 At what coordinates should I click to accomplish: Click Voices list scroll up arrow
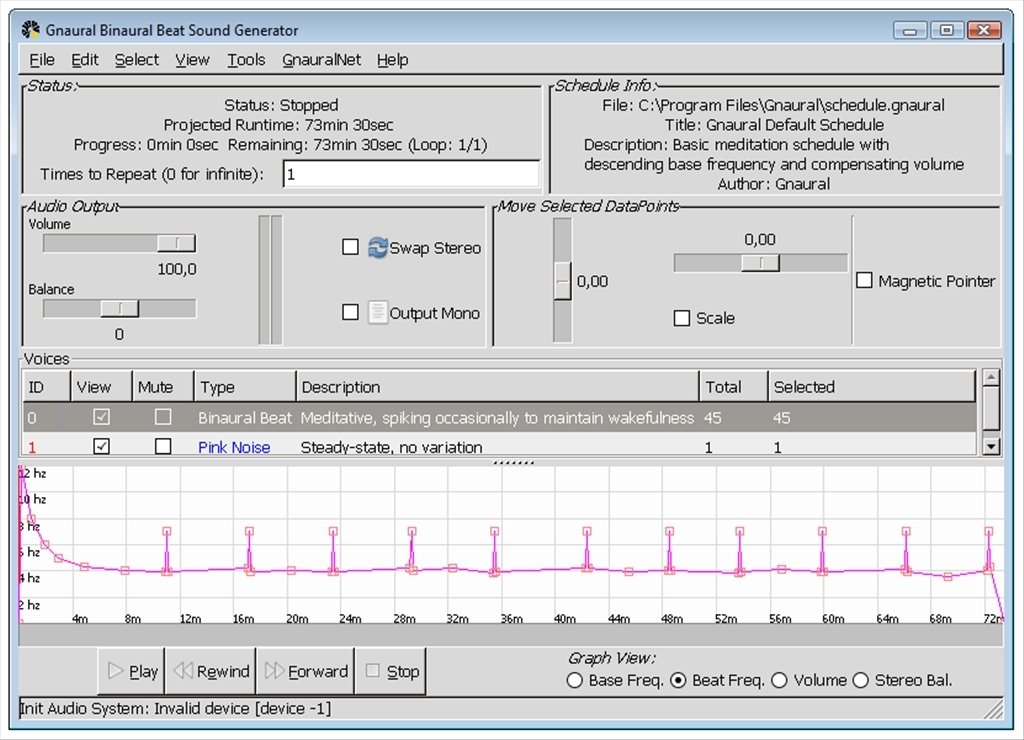pyautogui.click(x=991, y=378)
